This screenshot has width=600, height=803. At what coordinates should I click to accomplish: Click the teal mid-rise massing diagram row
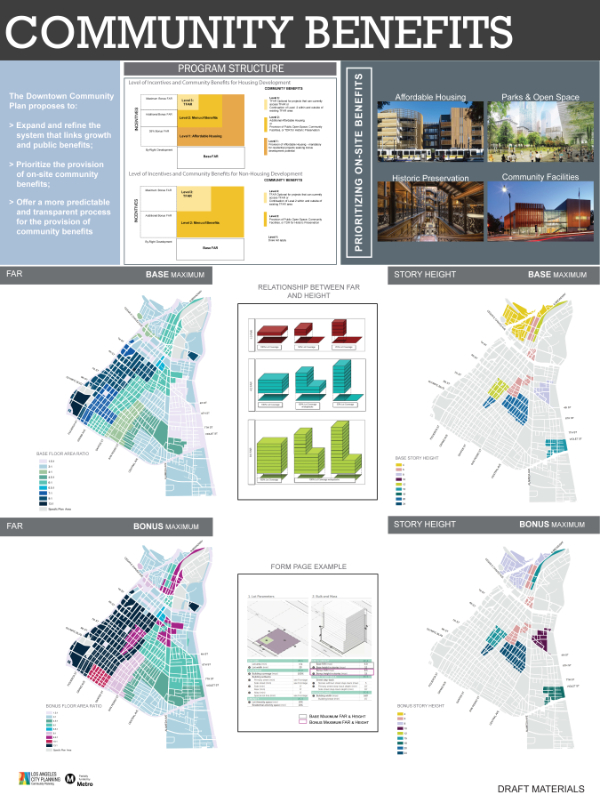pyautogui.click(x=307, y=384)
